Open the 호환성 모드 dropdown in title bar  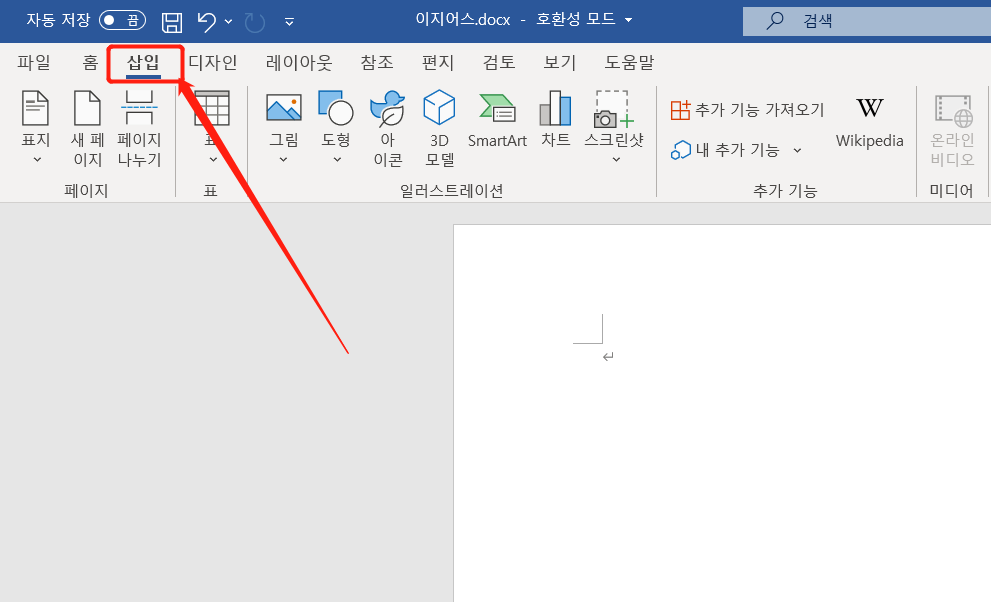626,19
